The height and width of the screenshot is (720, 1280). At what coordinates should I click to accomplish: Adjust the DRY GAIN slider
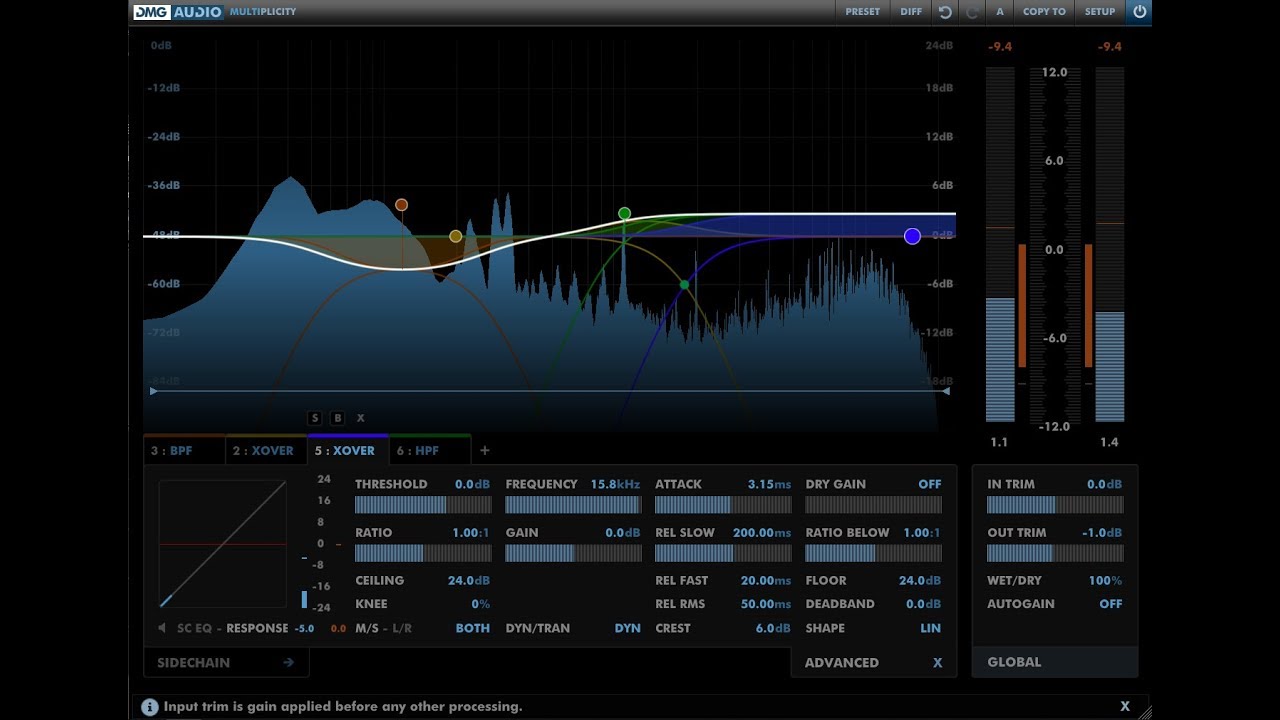[873, 505]
